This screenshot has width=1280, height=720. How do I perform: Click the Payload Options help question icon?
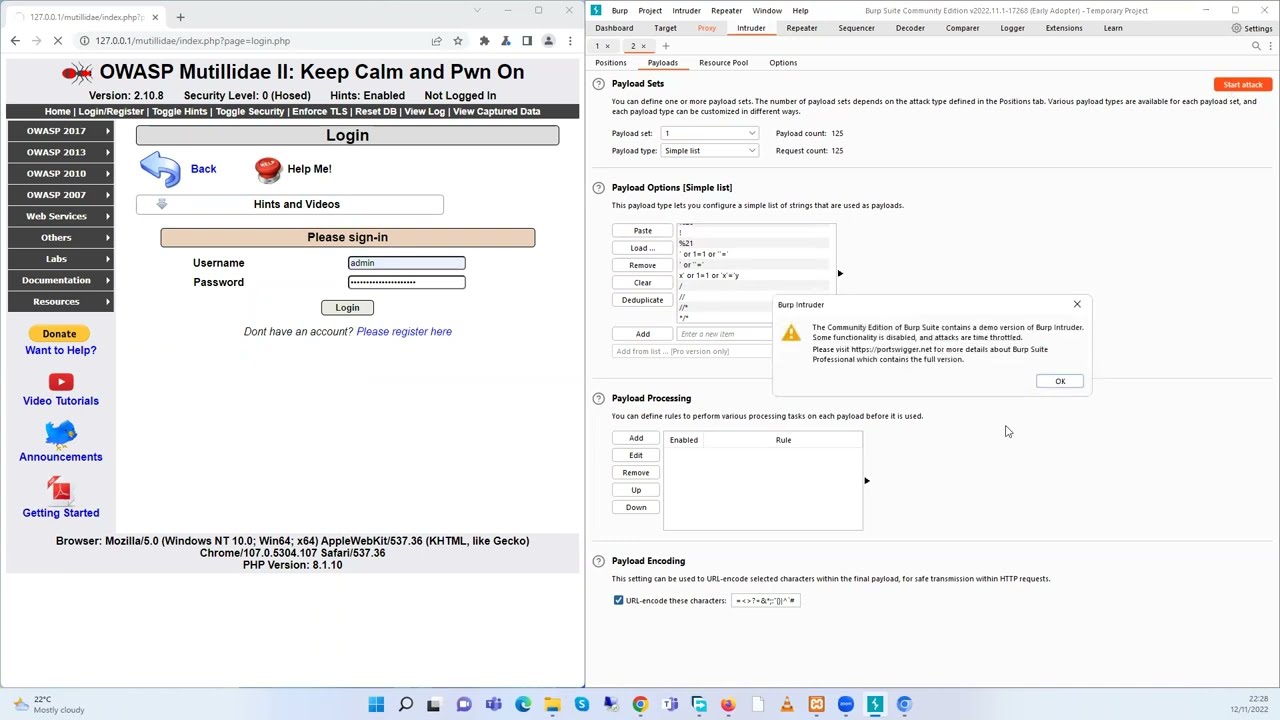point(598,187)
